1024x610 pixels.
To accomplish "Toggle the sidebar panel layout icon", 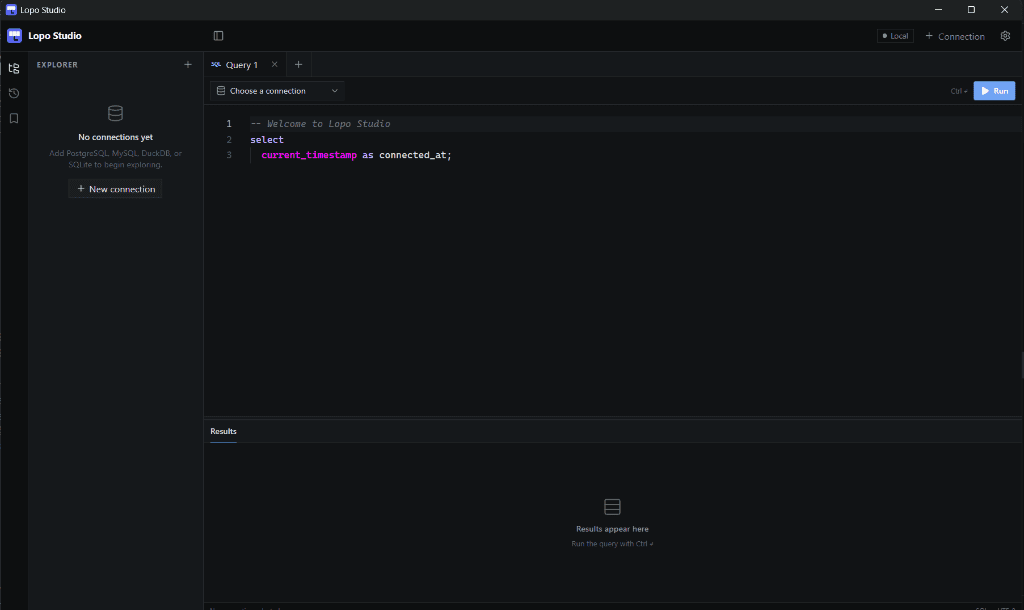I will tap(218, 36).
